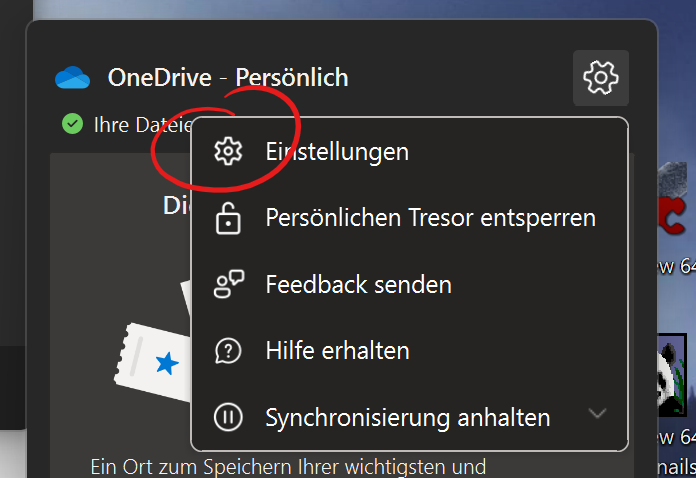
Task: Click the gear icon beside Einstellungen
Action: pyautogui.click(x=229, y=152)
